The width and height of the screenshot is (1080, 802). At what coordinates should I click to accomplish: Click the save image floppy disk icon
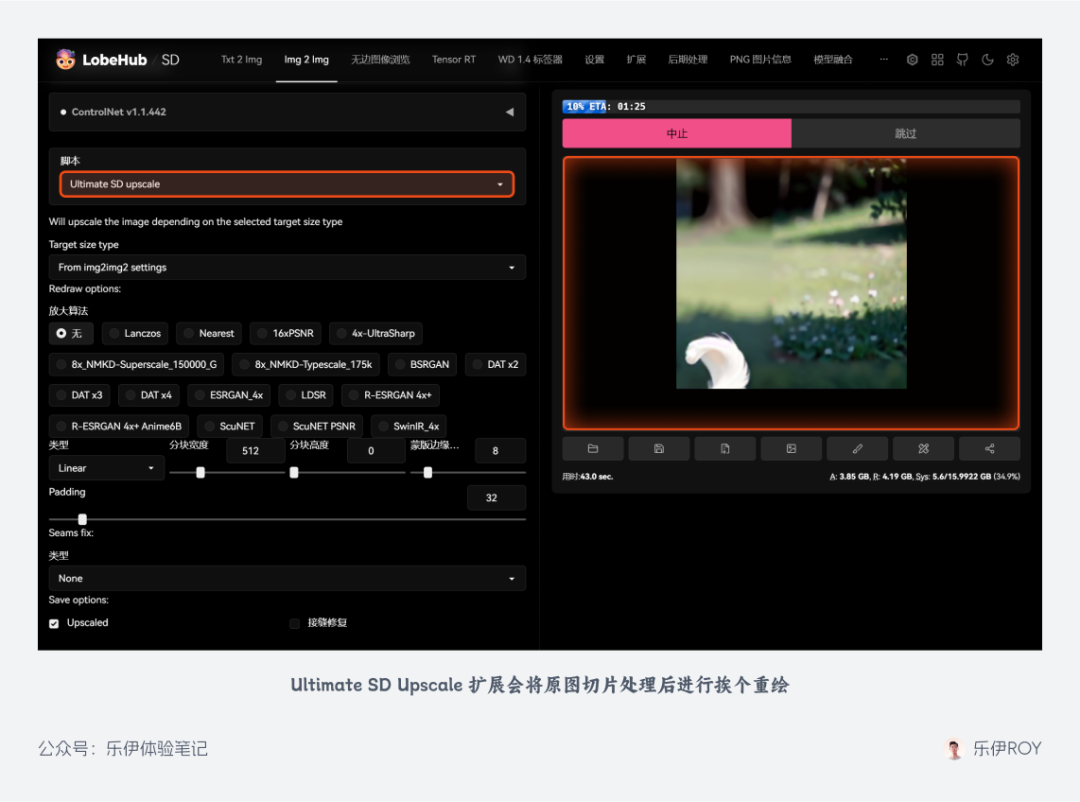point(659,449)
